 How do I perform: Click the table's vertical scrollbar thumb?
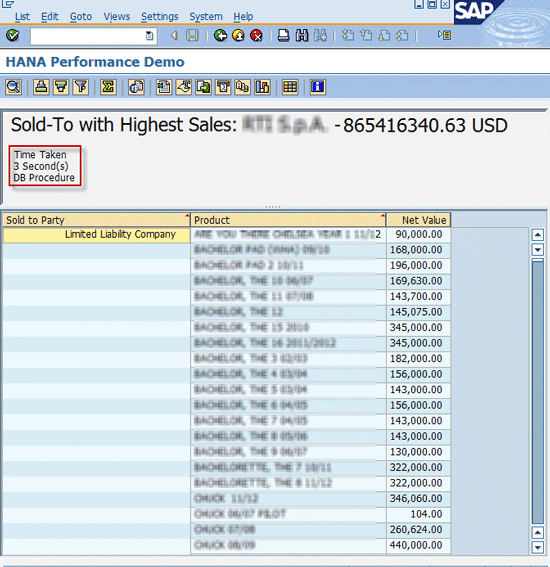tap(538, 391)
